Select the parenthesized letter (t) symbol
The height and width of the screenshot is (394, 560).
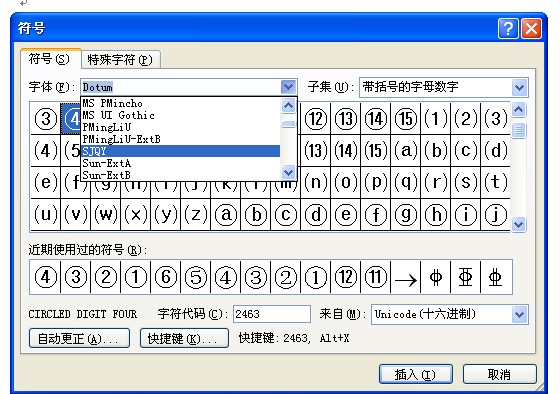tap(496, 182)
